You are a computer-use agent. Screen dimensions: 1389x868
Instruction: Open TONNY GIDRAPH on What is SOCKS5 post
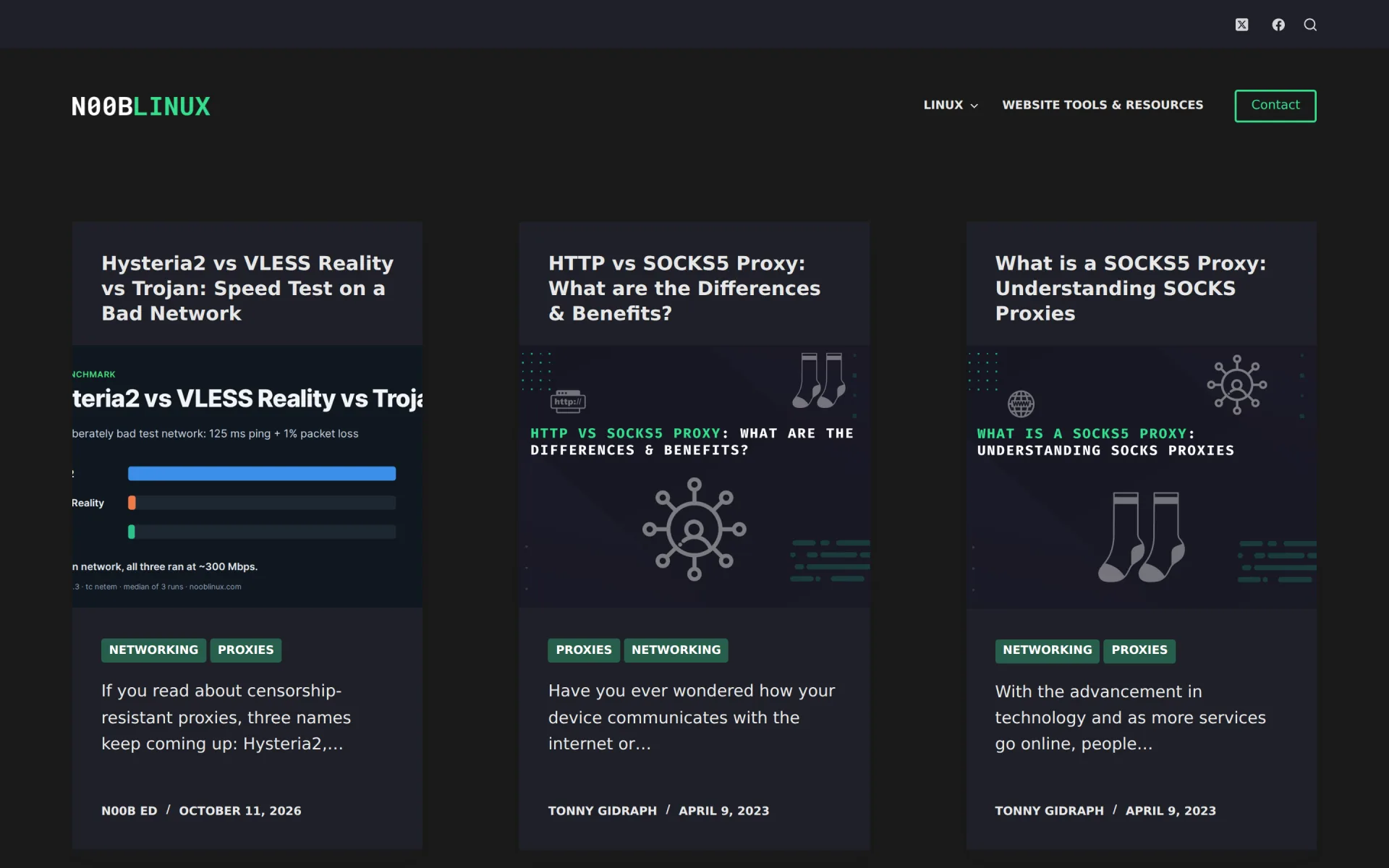1050,811
